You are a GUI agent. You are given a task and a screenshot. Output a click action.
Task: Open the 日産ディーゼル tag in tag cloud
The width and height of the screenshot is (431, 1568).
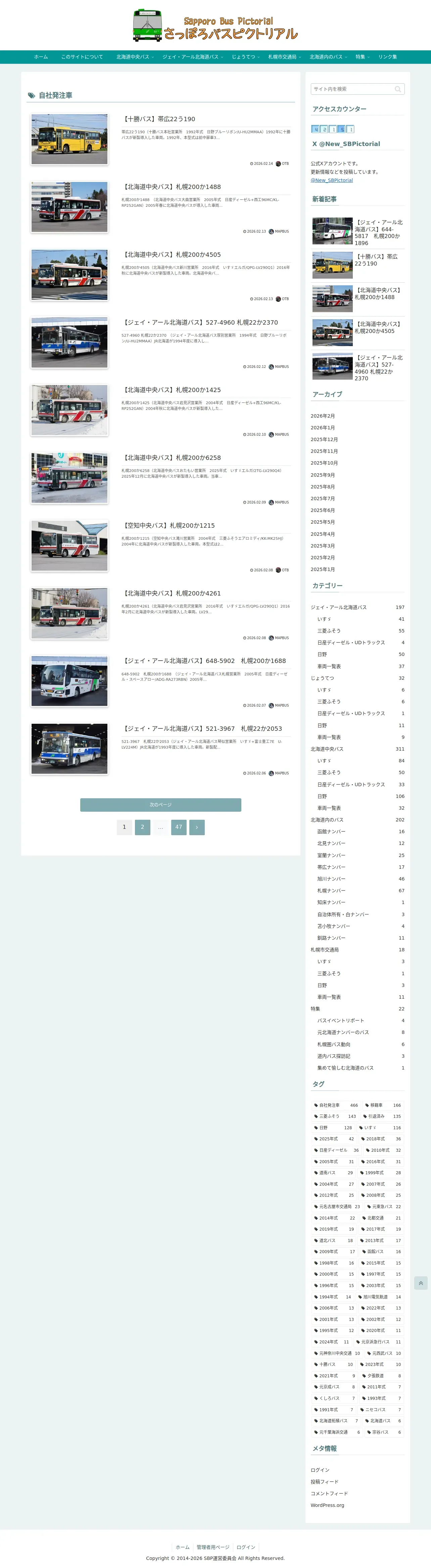(x=336, y=1150)
